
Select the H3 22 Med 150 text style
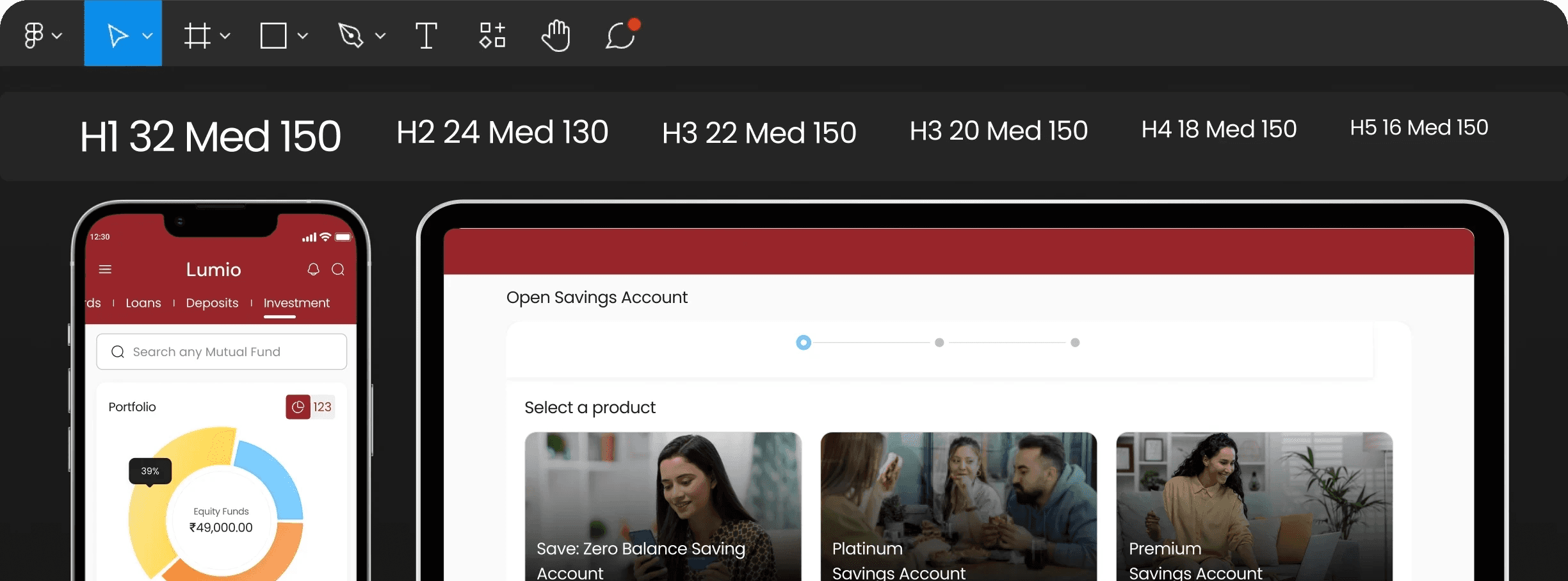[759, 133]
